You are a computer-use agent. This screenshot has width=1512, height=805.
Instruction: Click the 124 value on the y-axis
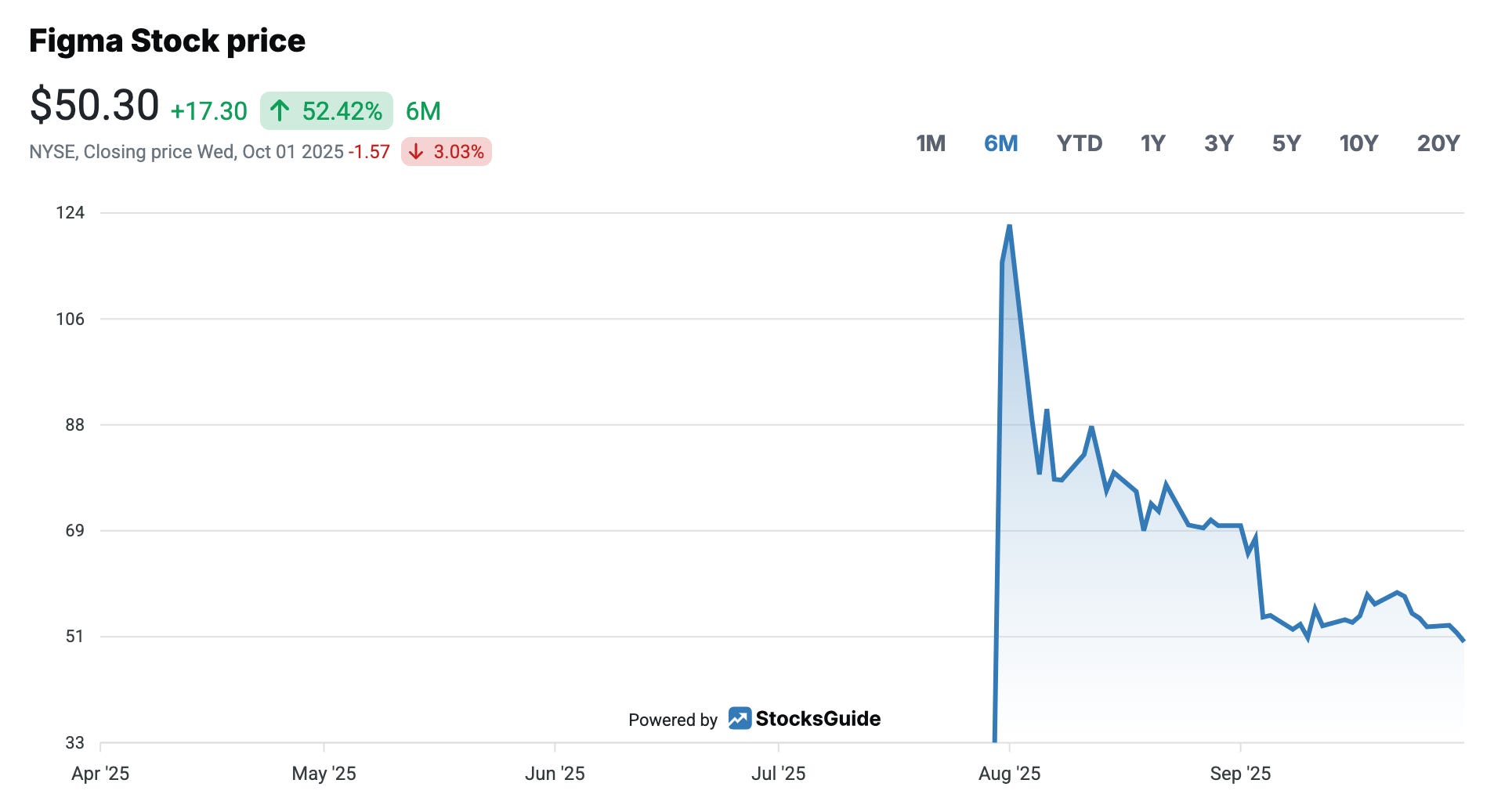74,211
